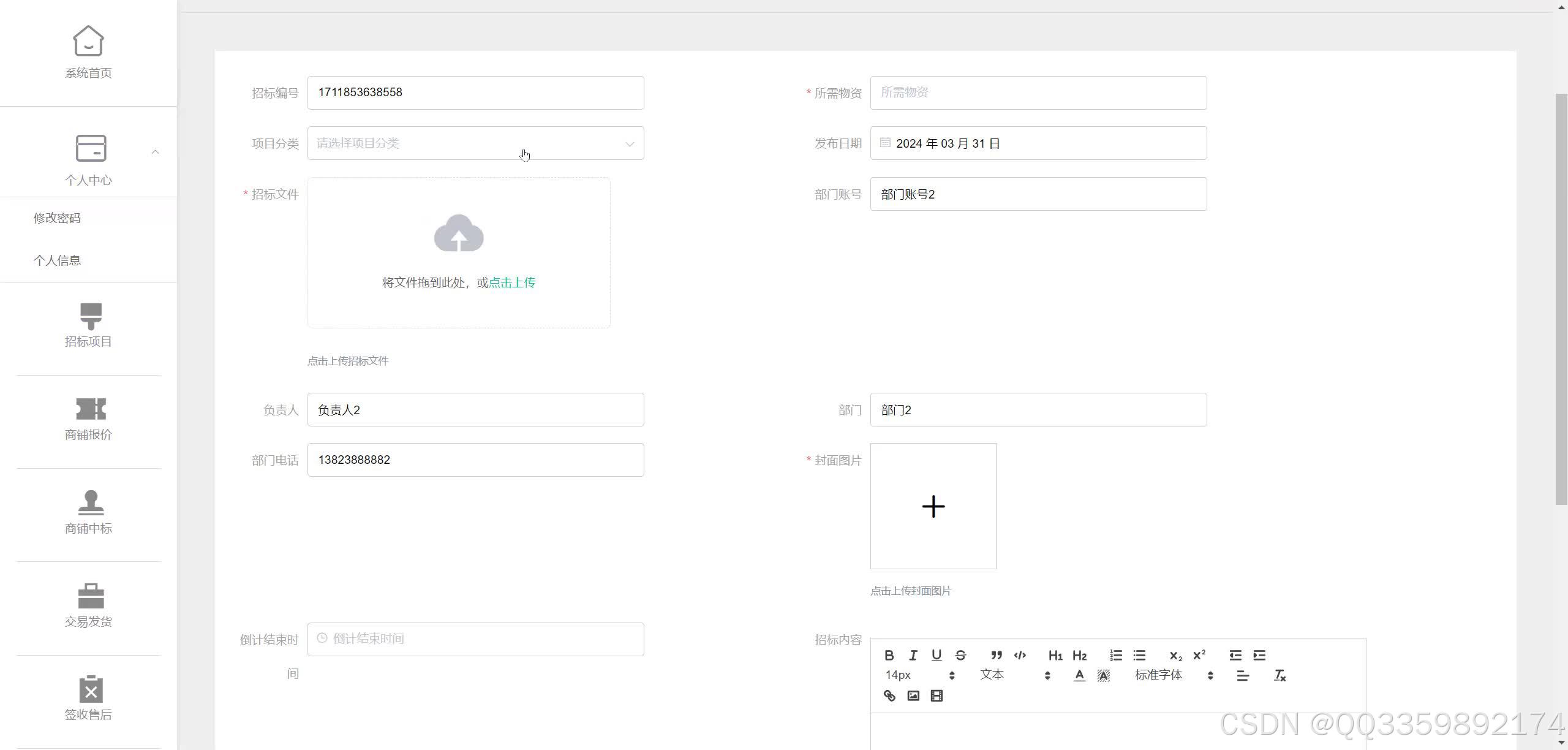The width and height of the screenshot is (1568, 750).
Task: Click the page vertical scrollbar
Action: [x=1561, y=299]
